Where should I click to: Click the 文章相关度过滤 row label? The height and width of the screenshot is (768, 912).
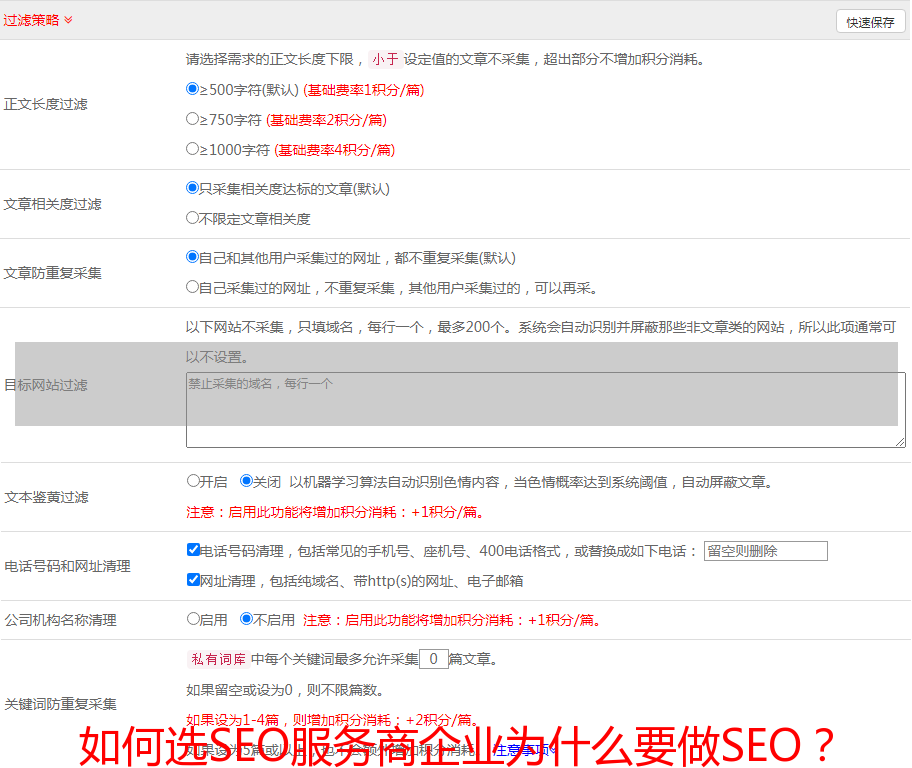coord(53,204)
